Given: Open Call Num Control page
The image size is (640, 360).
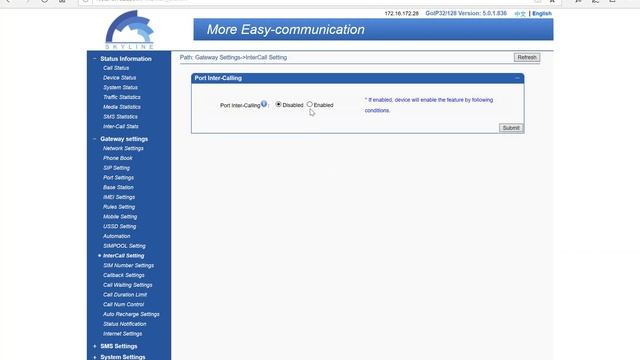Looking at the screenshot, I should click(124, 304).
